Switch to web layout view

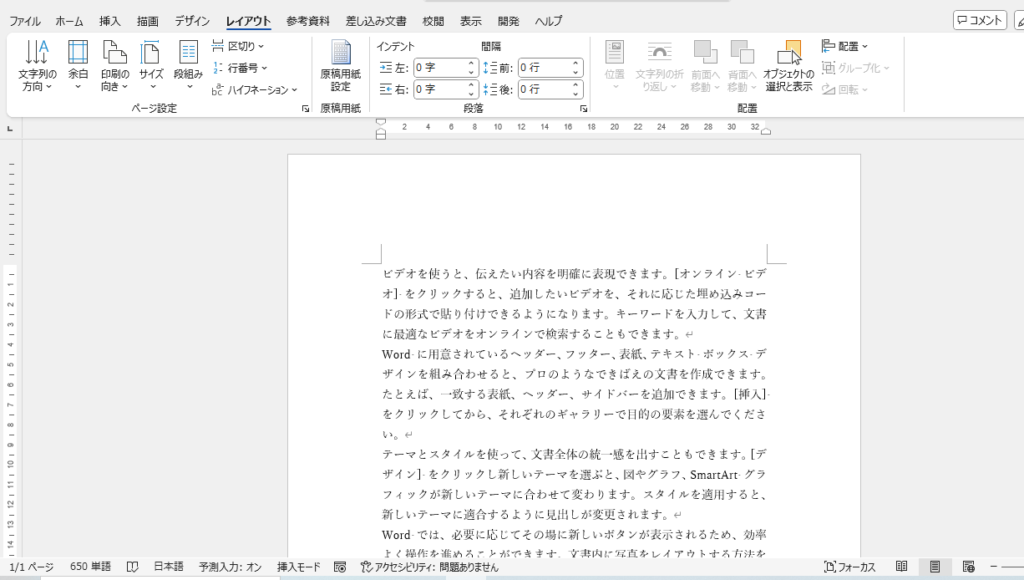[x=969, y=567]
